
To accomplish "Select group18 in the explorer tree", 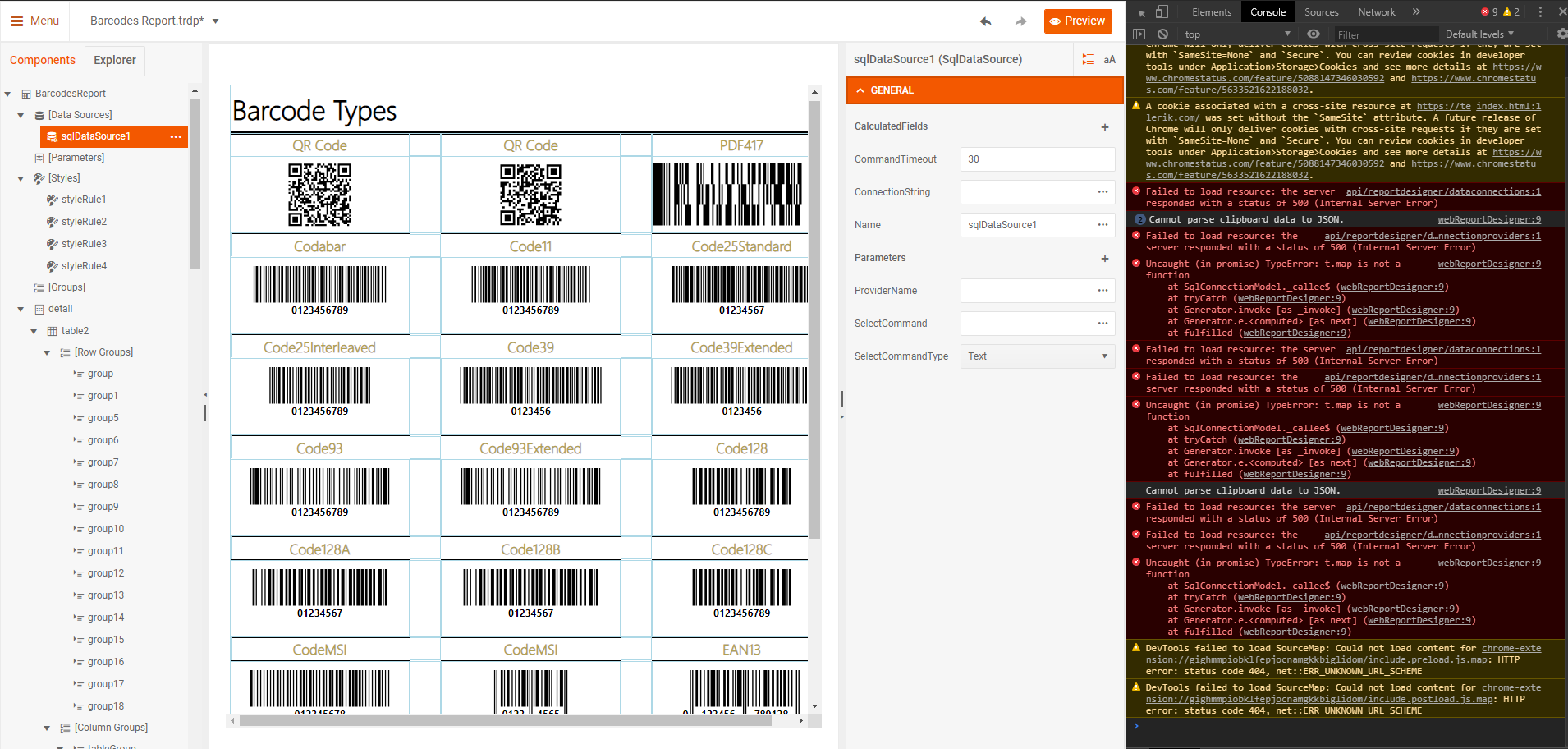I will [x=106, y=706].
